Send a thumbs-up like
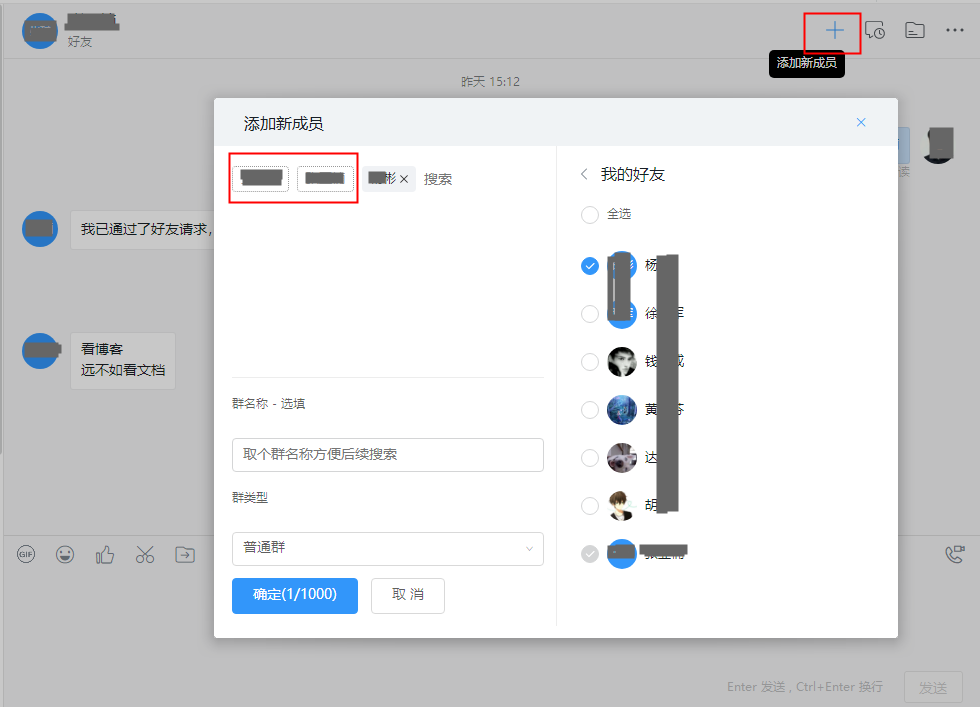980x707 pixels. pyautogui.click(x=105, y=554)
